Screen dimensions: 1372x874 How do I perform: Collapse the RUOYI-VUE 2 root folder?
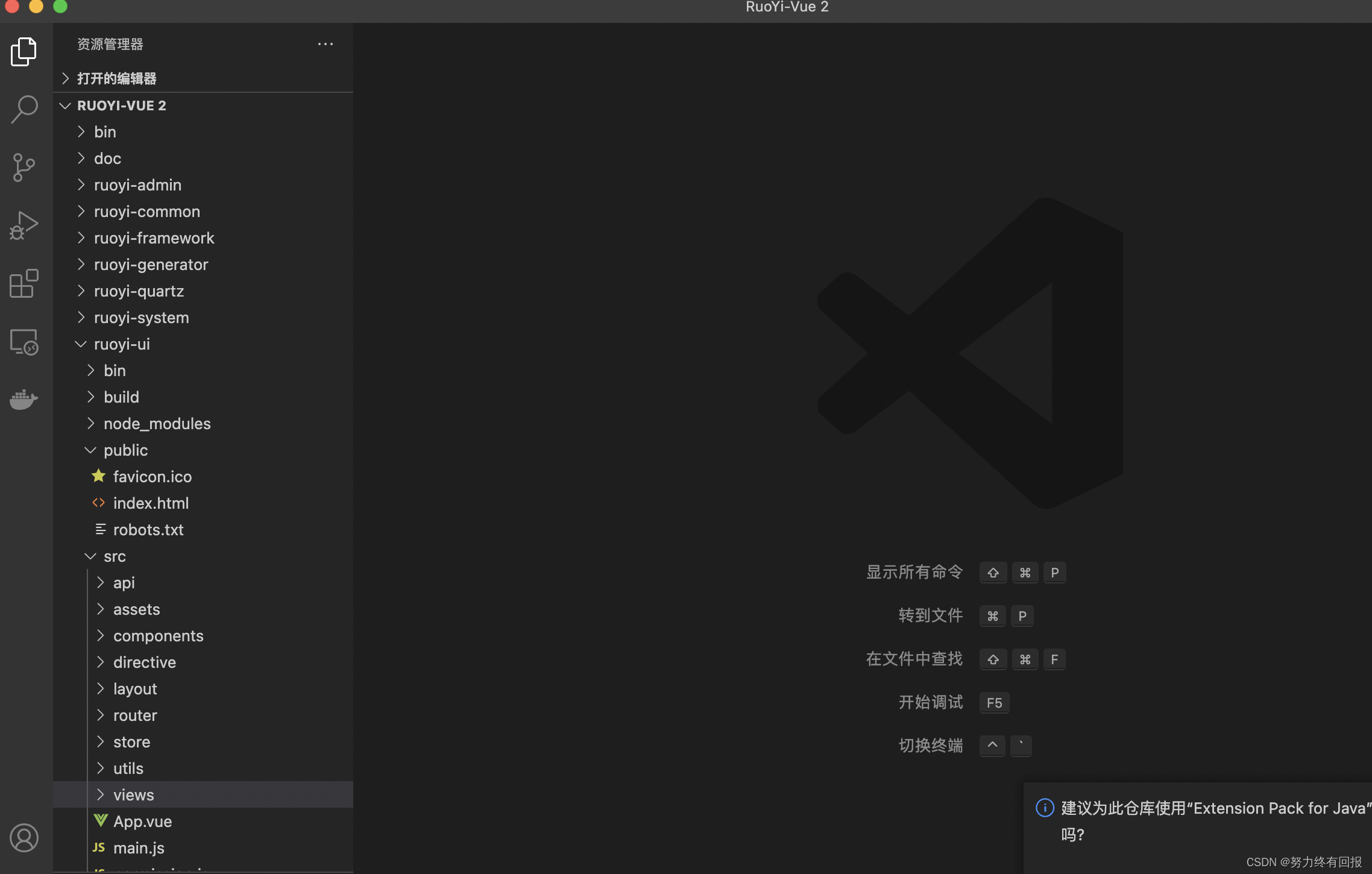click(203, 105)
